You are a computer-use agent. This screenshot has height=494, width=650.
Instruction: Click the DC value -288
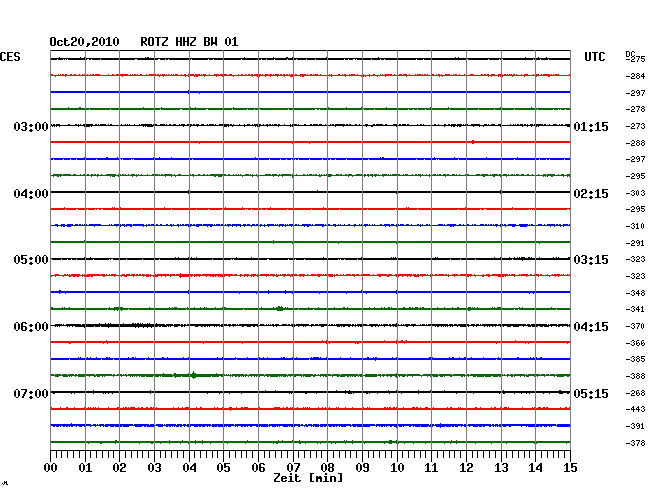635,143
